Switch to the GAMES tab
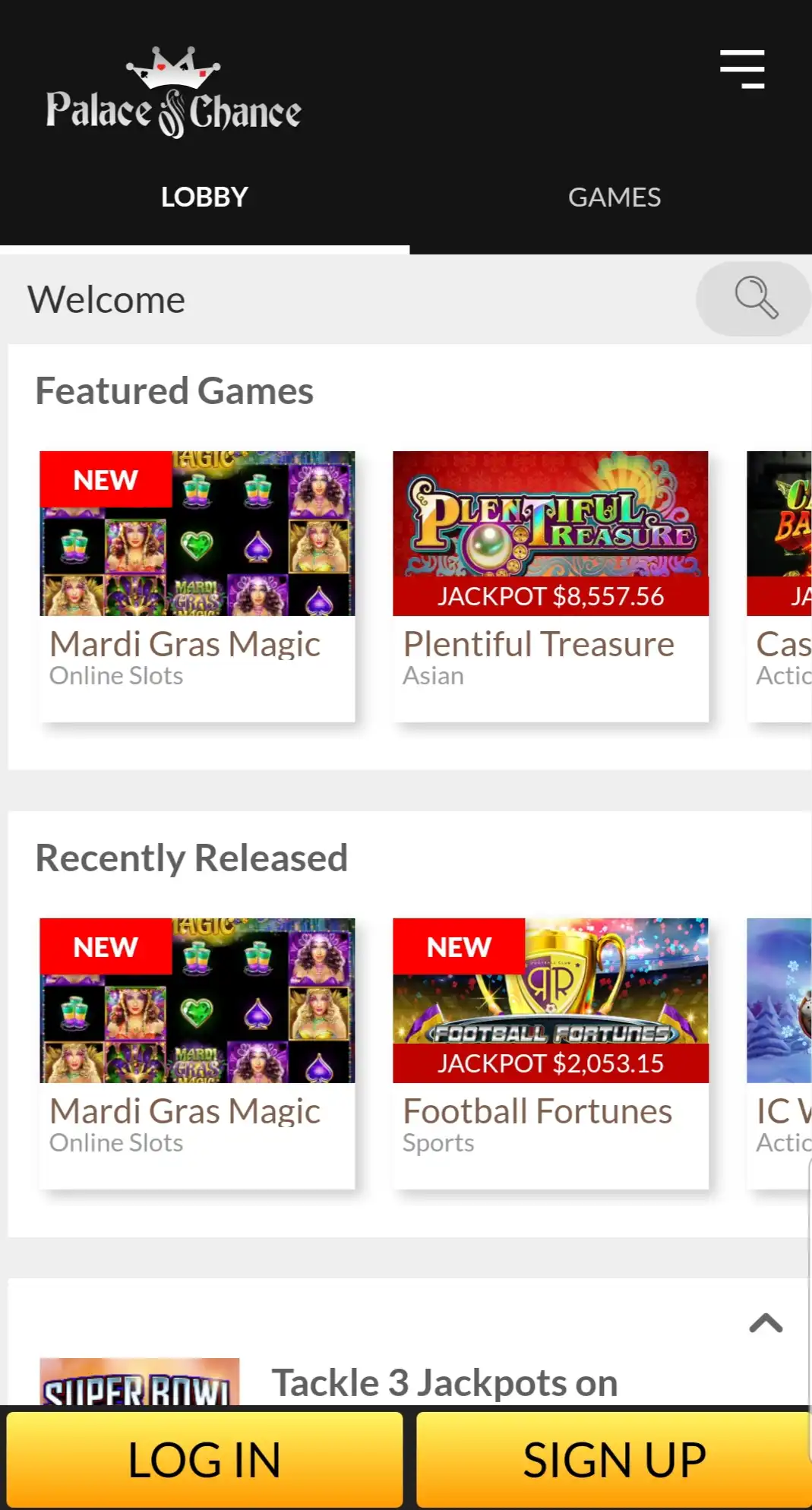This screenshot has width=812, height=1510. click(x=614, y=197)
